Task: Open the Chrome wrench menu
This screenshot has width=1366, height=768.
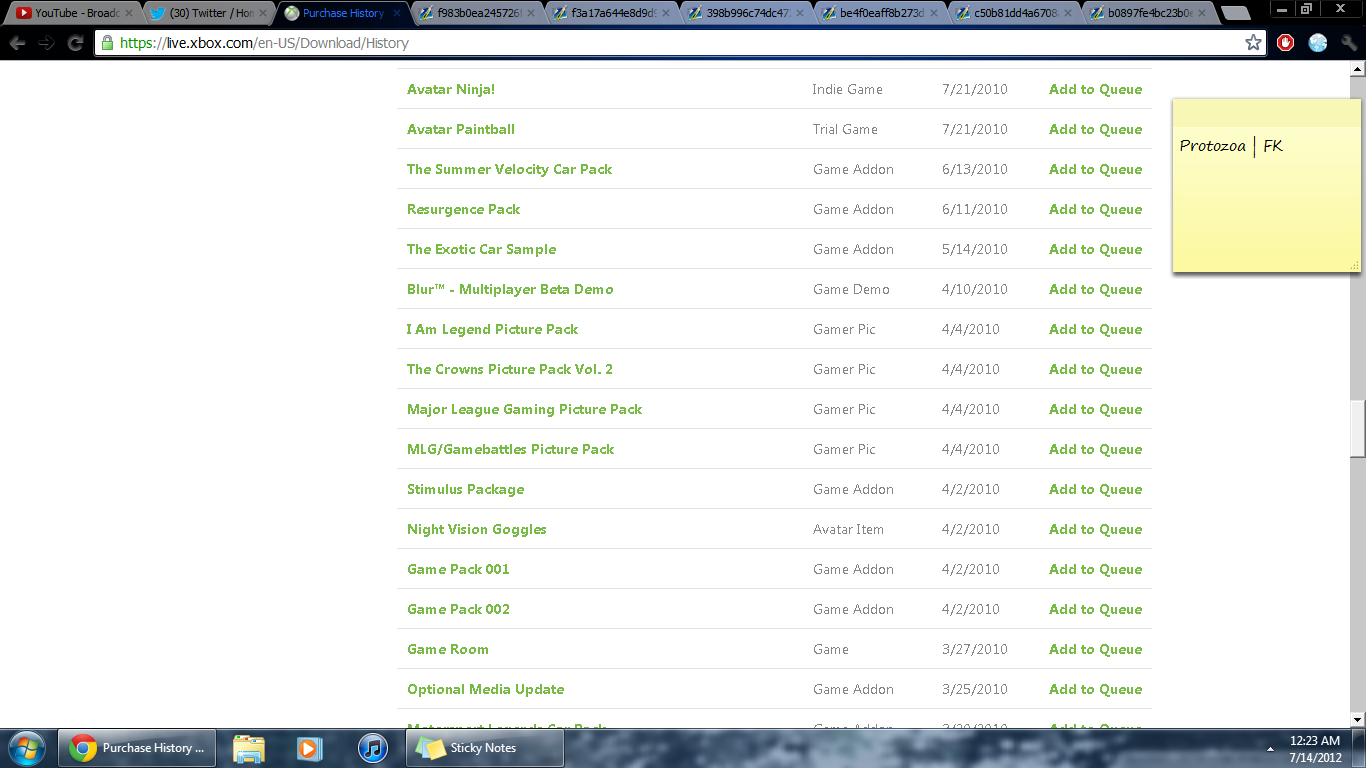Action: [x=1349, y=43]
